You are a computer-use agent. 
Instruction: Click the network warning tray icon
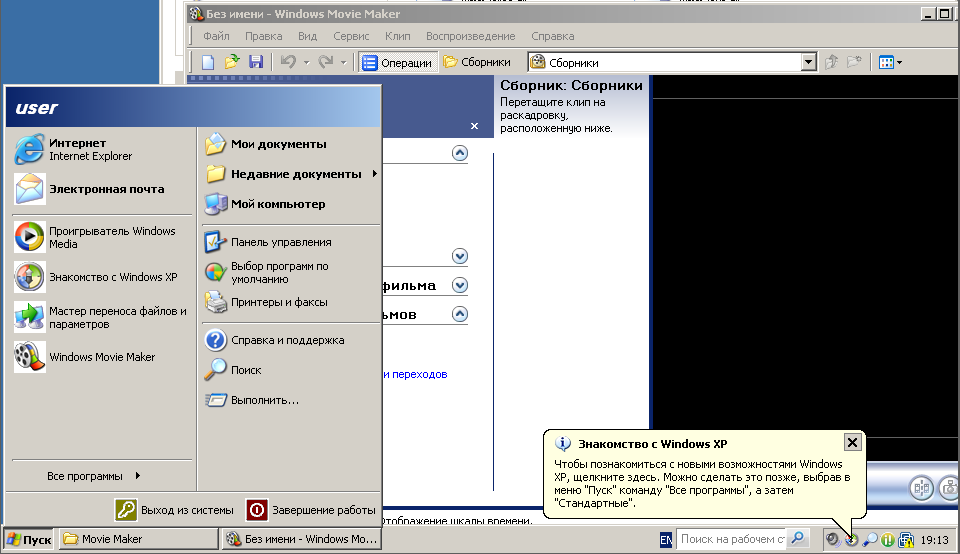[906, 540]
